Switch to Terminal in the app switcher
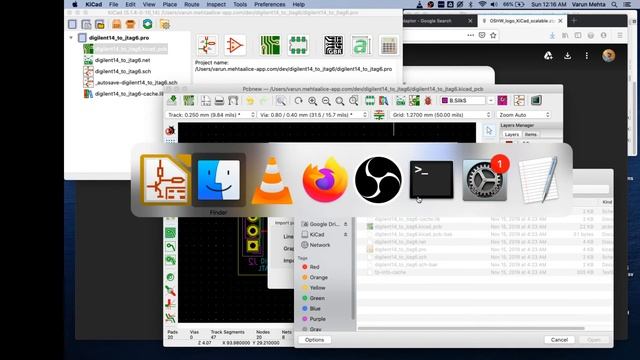The image size is (640, 360). tap(431, 180)
